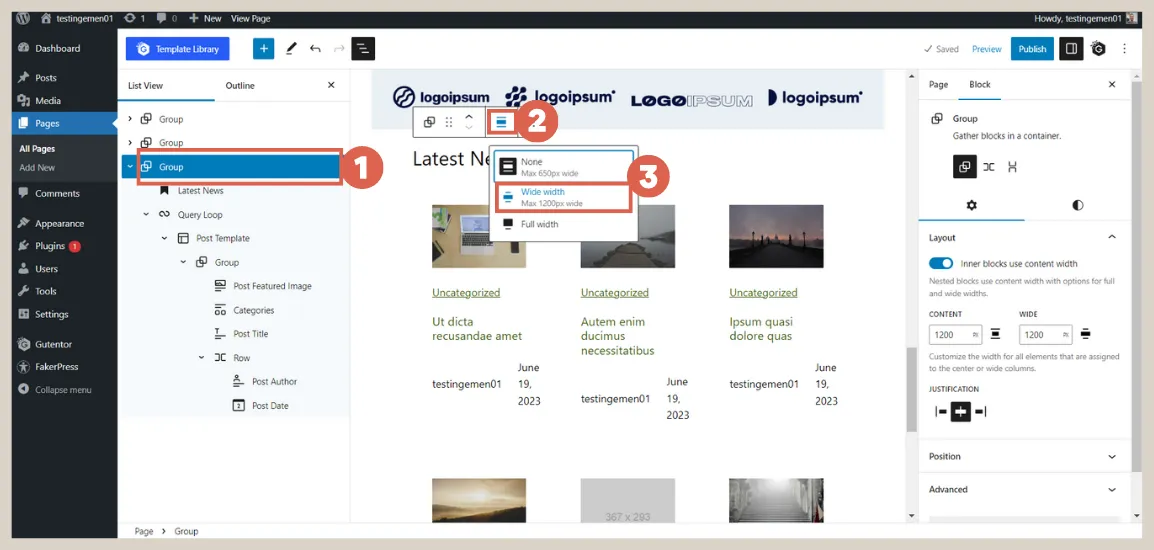The width and height of the screenshot is (1154, 550).
Task: Expand the first Group in List View
Action: 130,119
